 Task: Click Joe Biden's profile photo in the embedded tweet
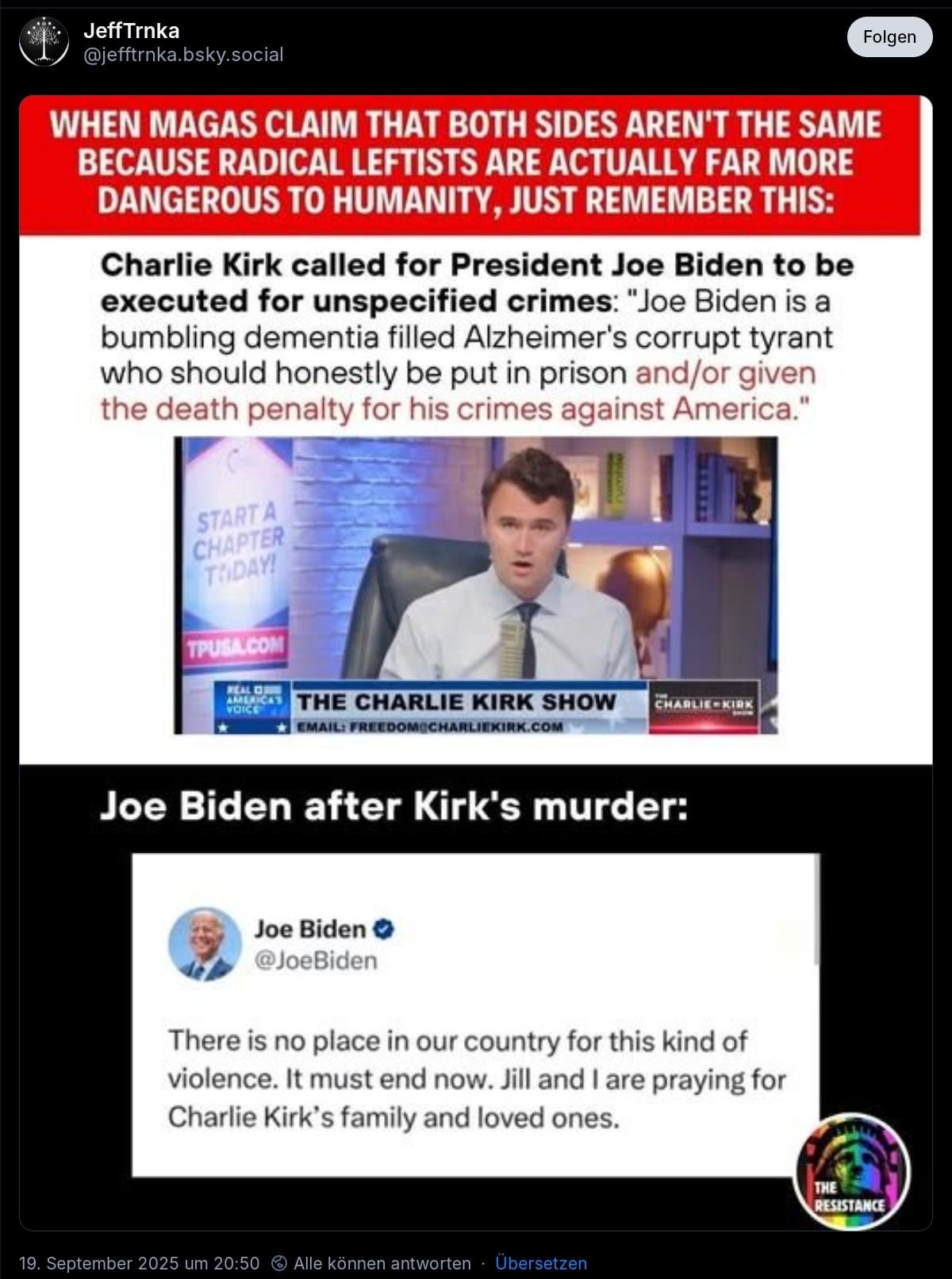pos(205,944)
